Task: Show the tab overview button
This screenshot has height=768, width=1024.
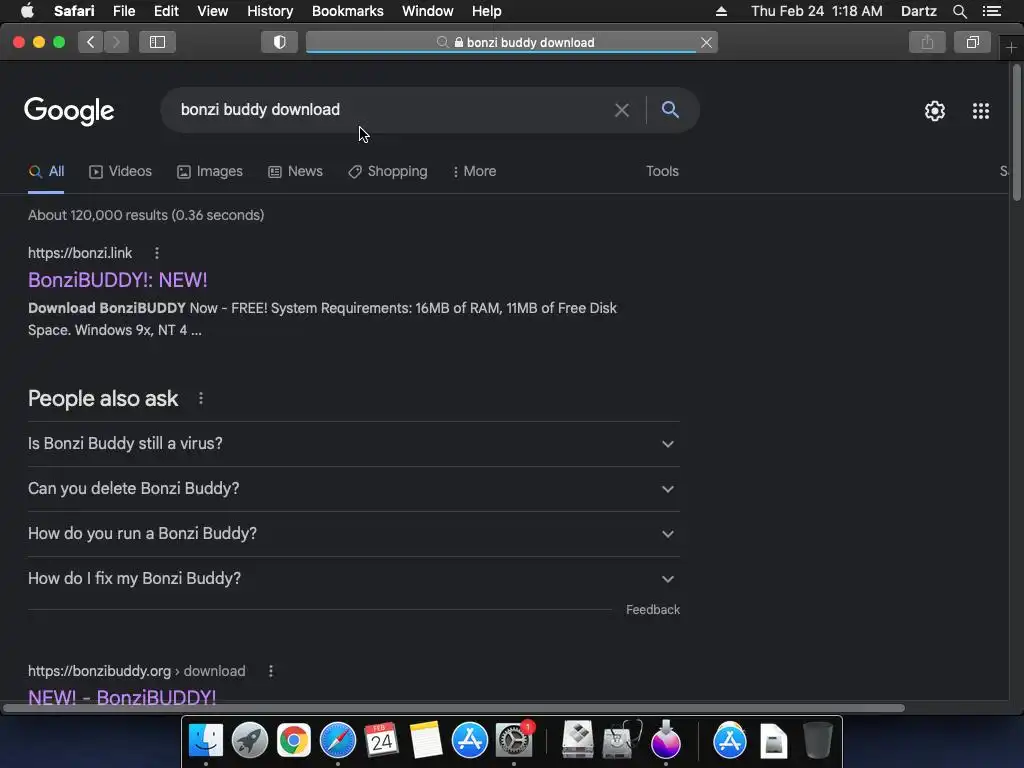Action: [972, 42]
